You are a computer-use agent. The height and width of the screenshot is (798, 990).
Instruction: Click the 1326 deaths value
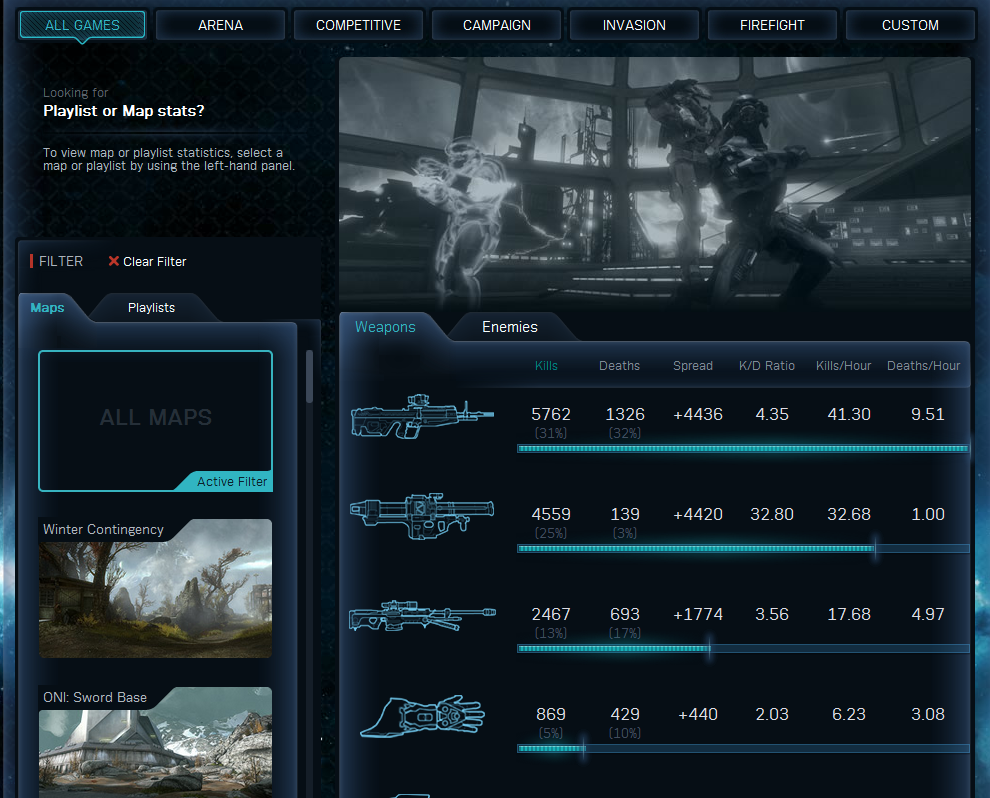(624, 414)
